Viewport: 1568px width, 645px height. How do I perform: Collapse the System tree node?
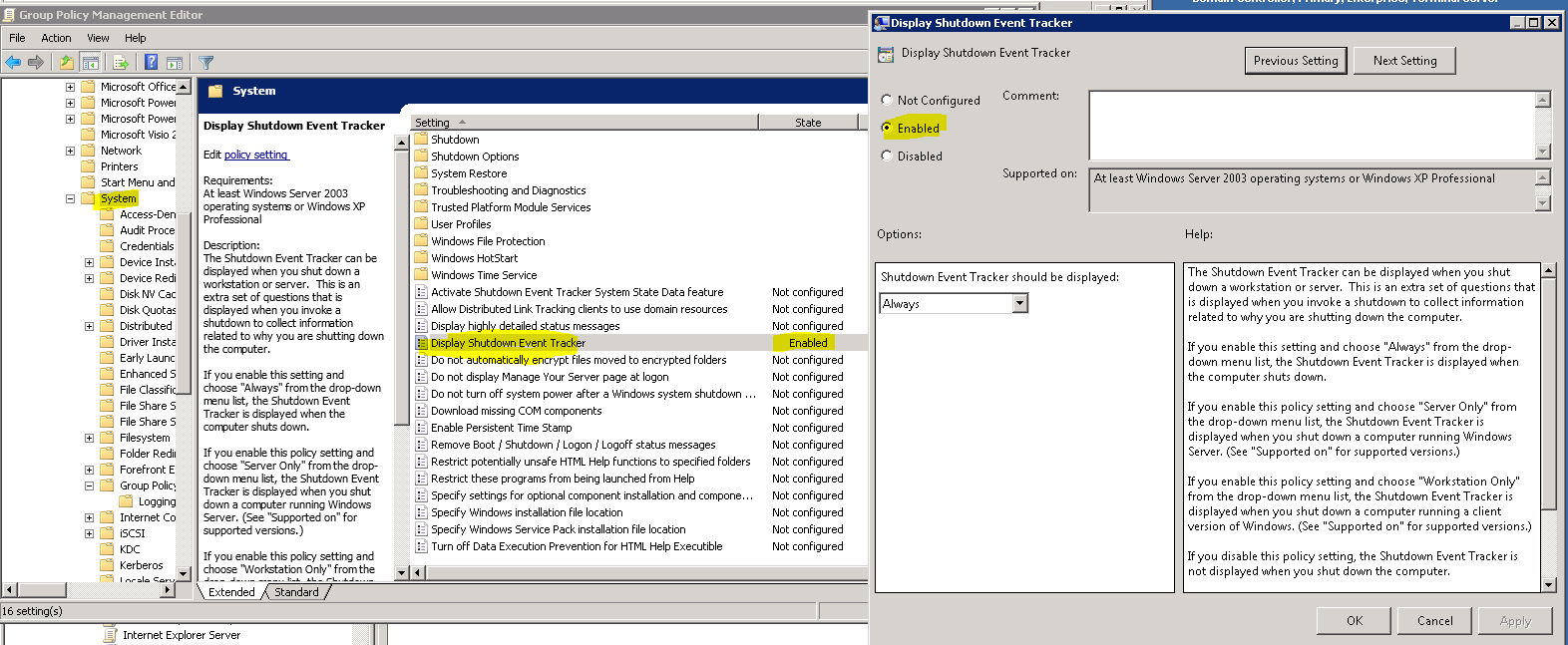[70, 198]
